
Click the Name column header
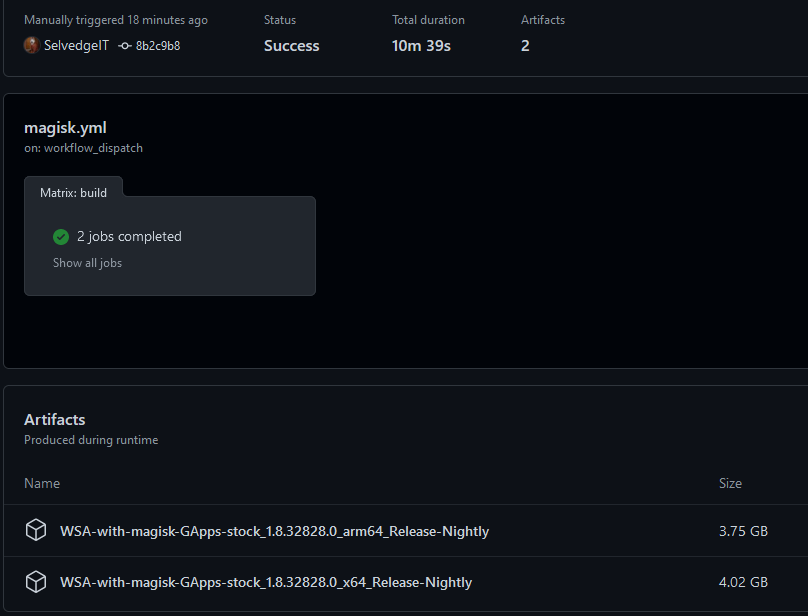pyautogui.click(x=42, y=483)
